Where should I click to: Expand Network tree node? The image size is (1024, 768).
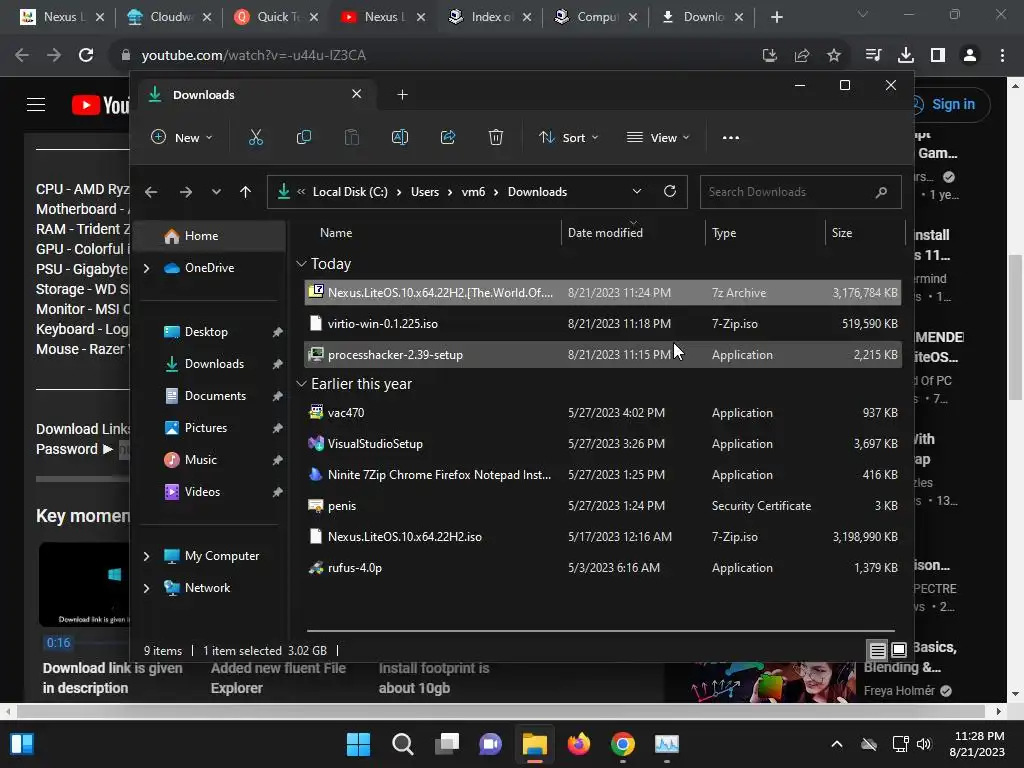146,588
